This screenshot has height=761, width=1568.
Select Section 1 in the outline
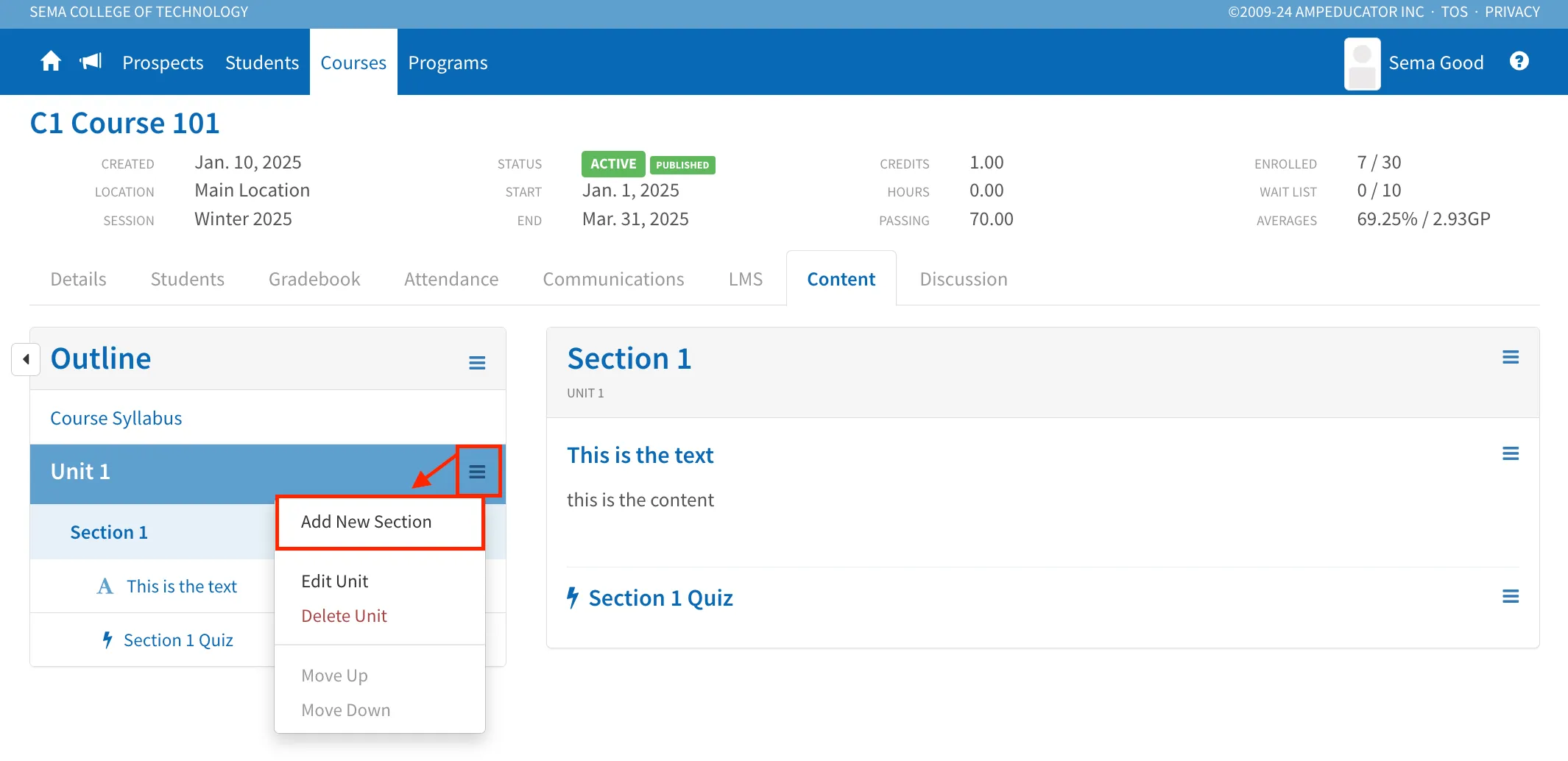(109, 532)
